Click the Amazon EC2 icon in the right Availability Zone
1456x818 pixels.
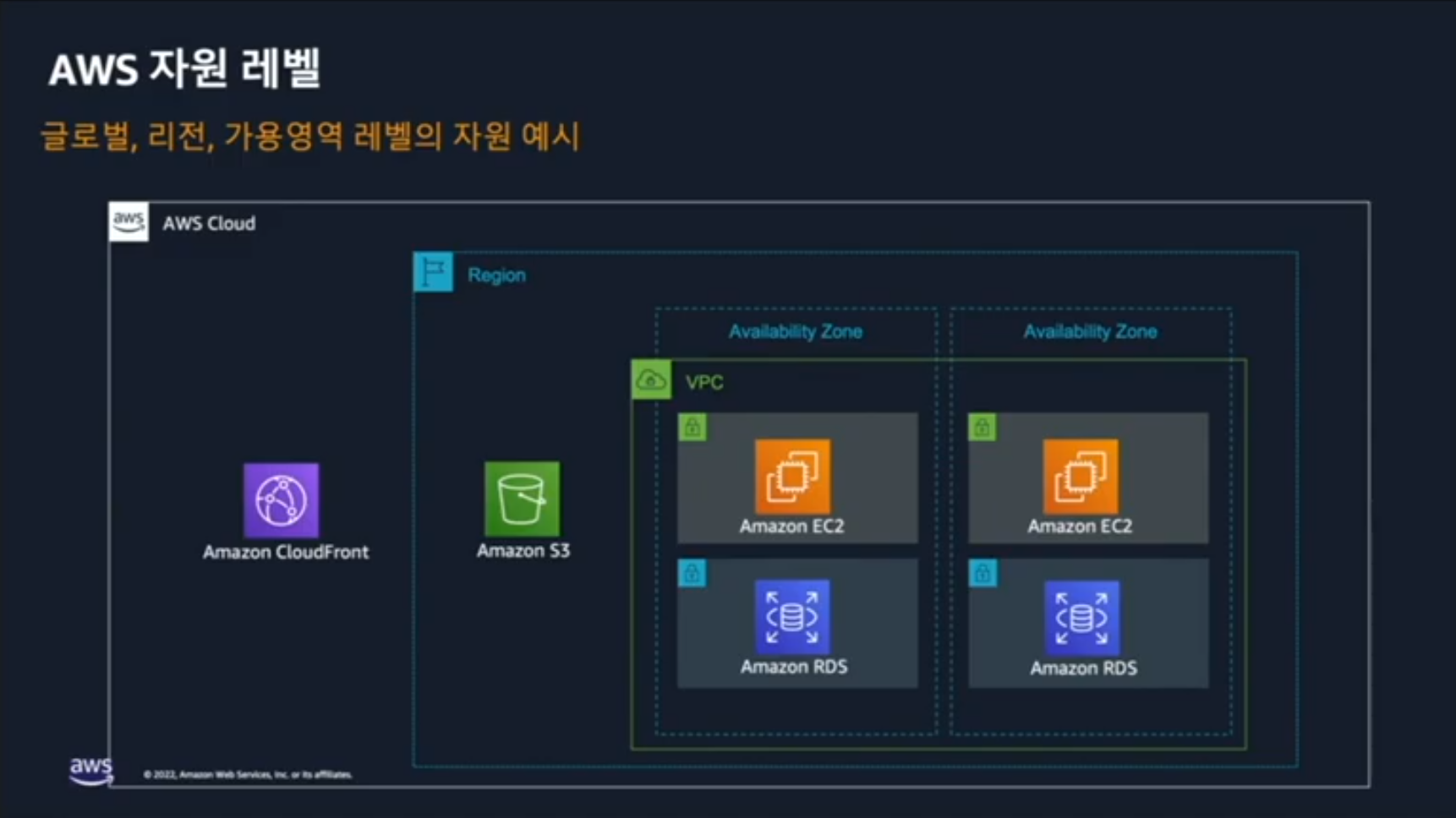pos(1081,477)
